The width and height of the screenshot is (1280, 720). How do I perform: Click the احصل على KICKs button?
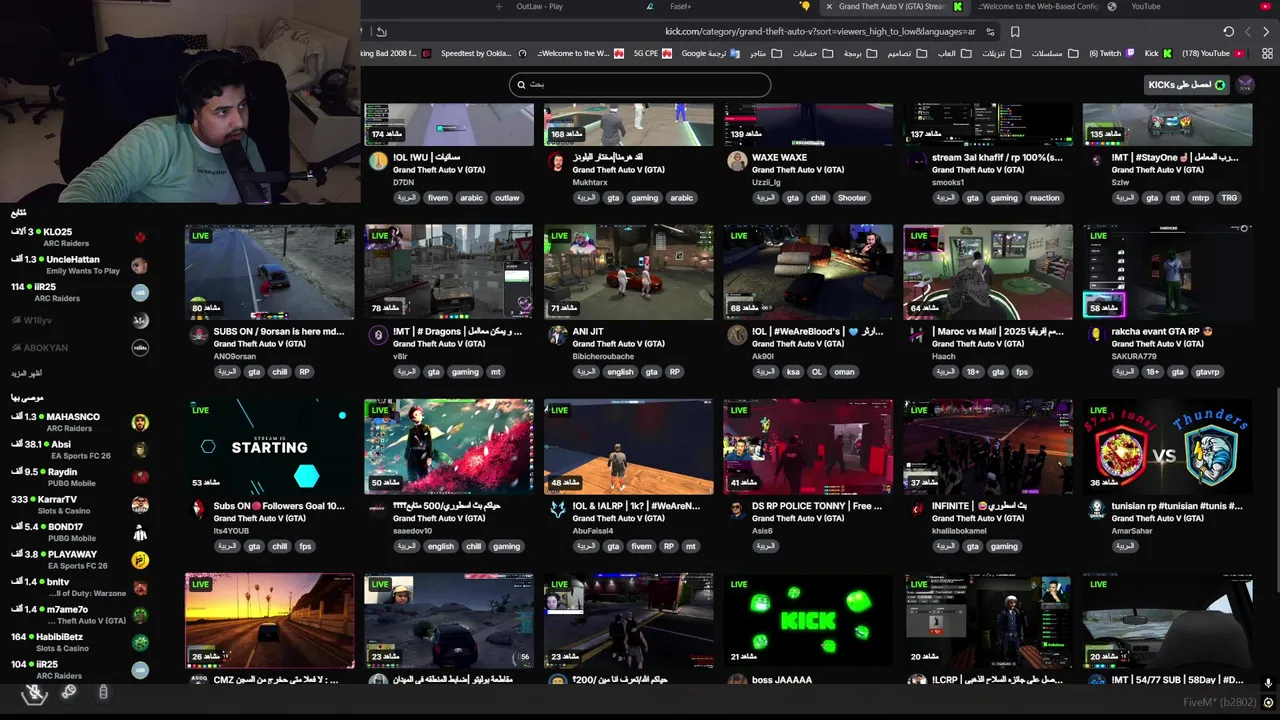[1186, 85]
